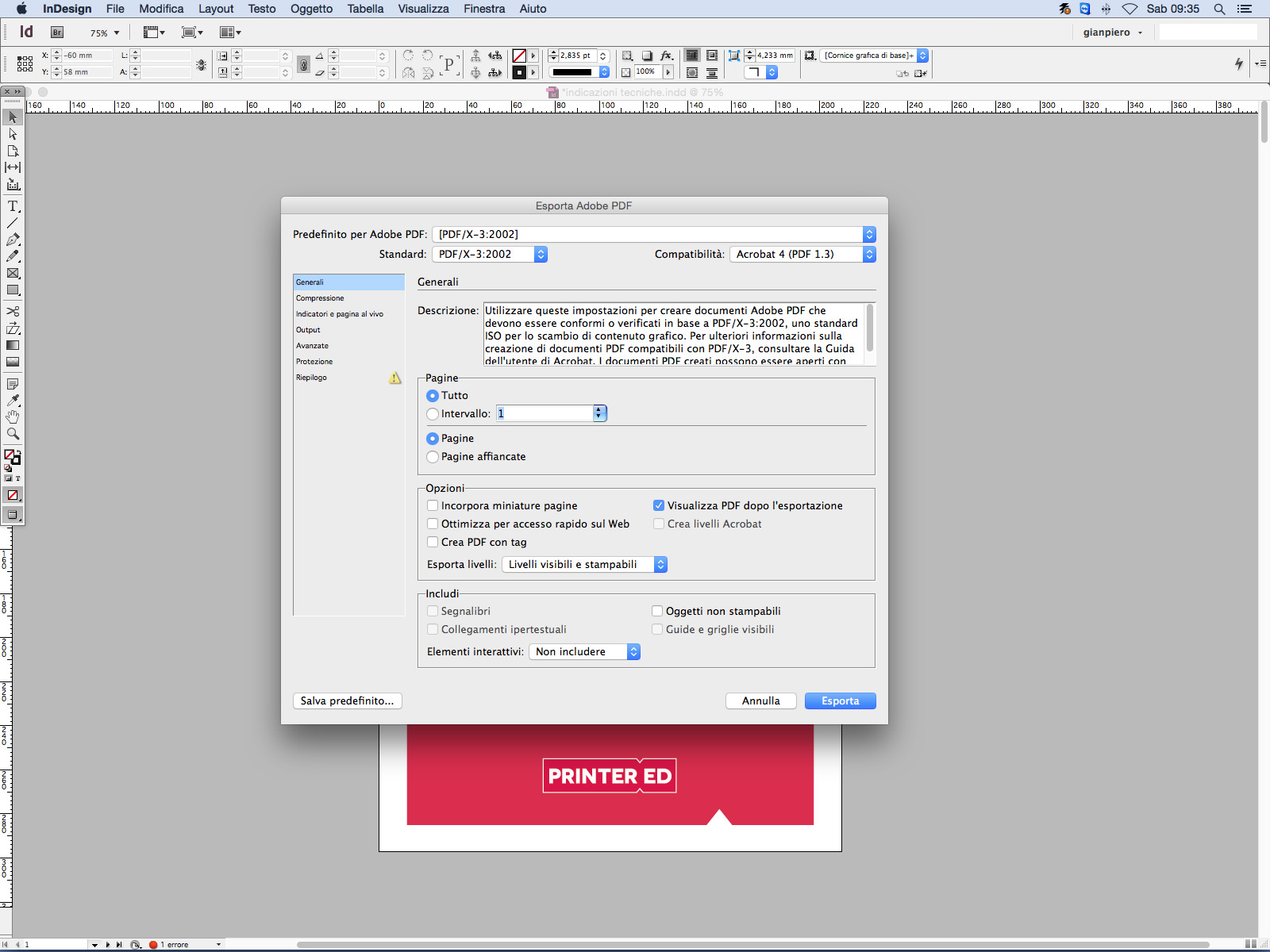Select the Eyedropper tool
Image resolution: width=1270 pixels, height=952 pixels.
click(x=13, y=401)
